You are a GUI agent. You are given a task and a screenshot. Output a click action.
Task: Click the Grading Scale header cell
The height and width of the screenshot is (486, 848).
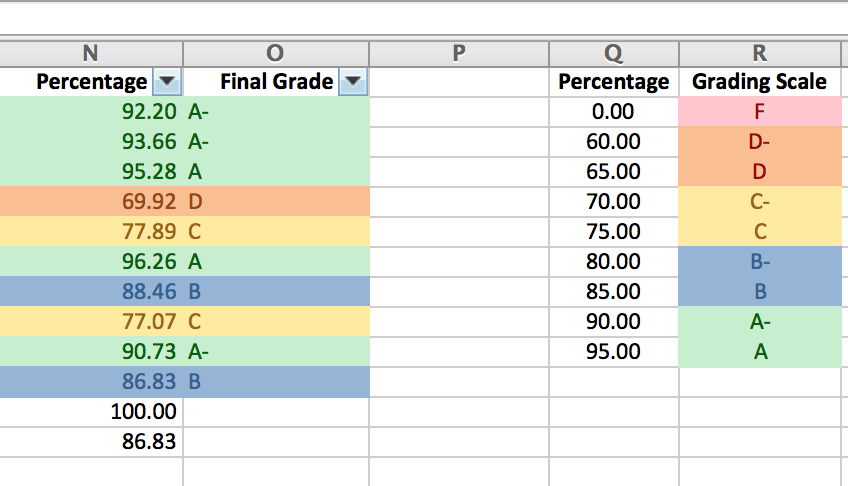(x=759, y=82)
